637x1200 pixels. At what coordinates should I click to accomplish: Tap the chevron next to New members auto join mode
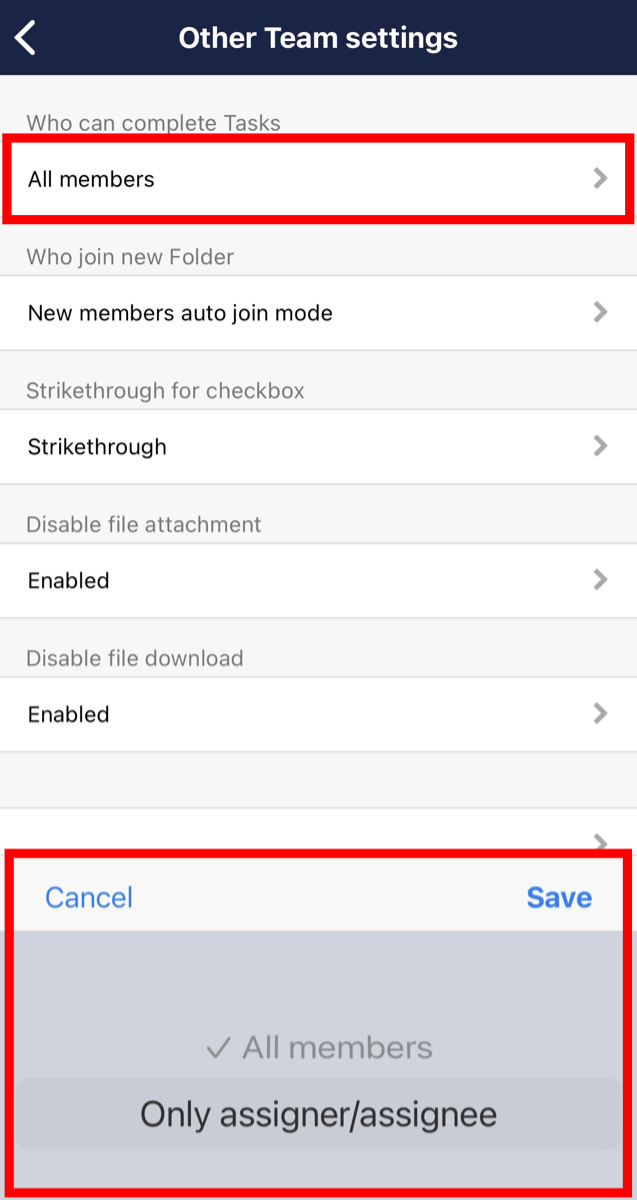[x=599, y=312]
